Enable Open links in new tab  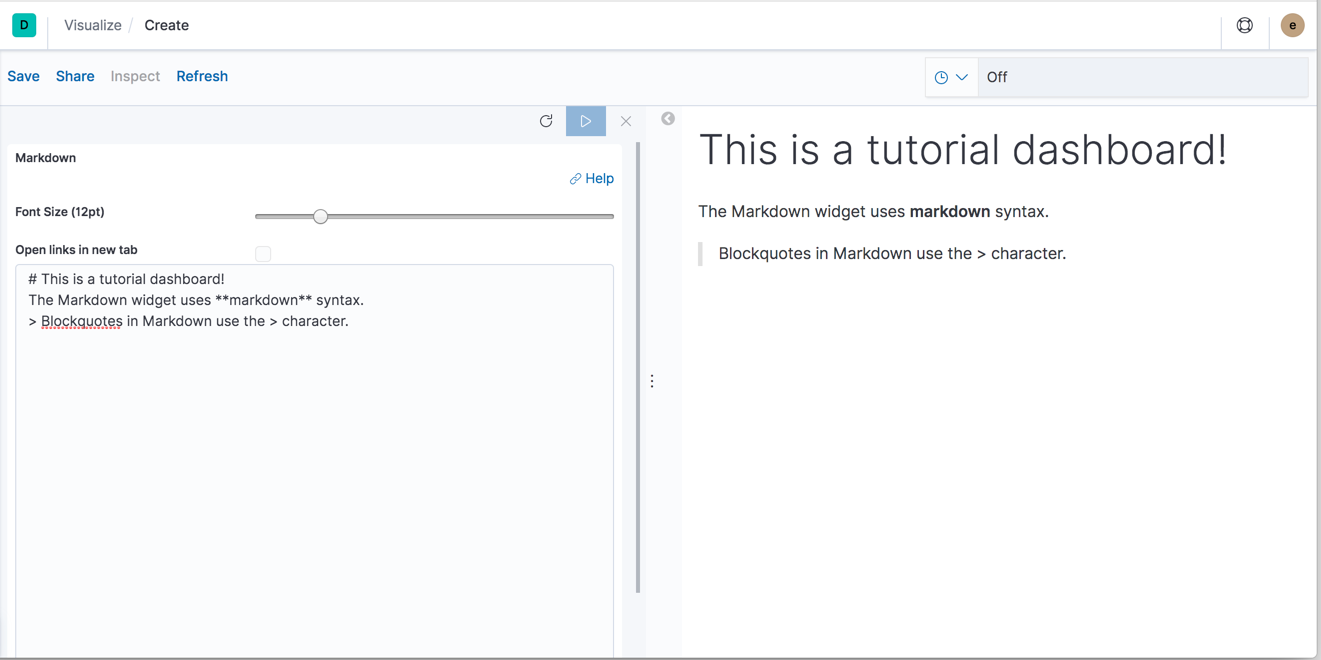263,254
